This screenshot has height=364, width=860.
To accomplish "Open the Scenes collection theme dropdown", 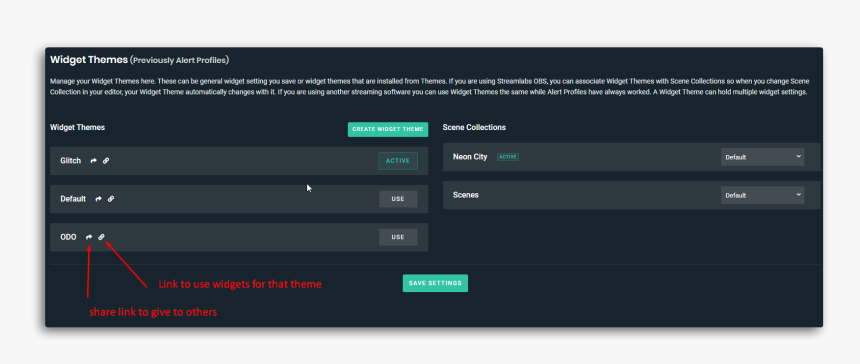I will tap(762, 195).
